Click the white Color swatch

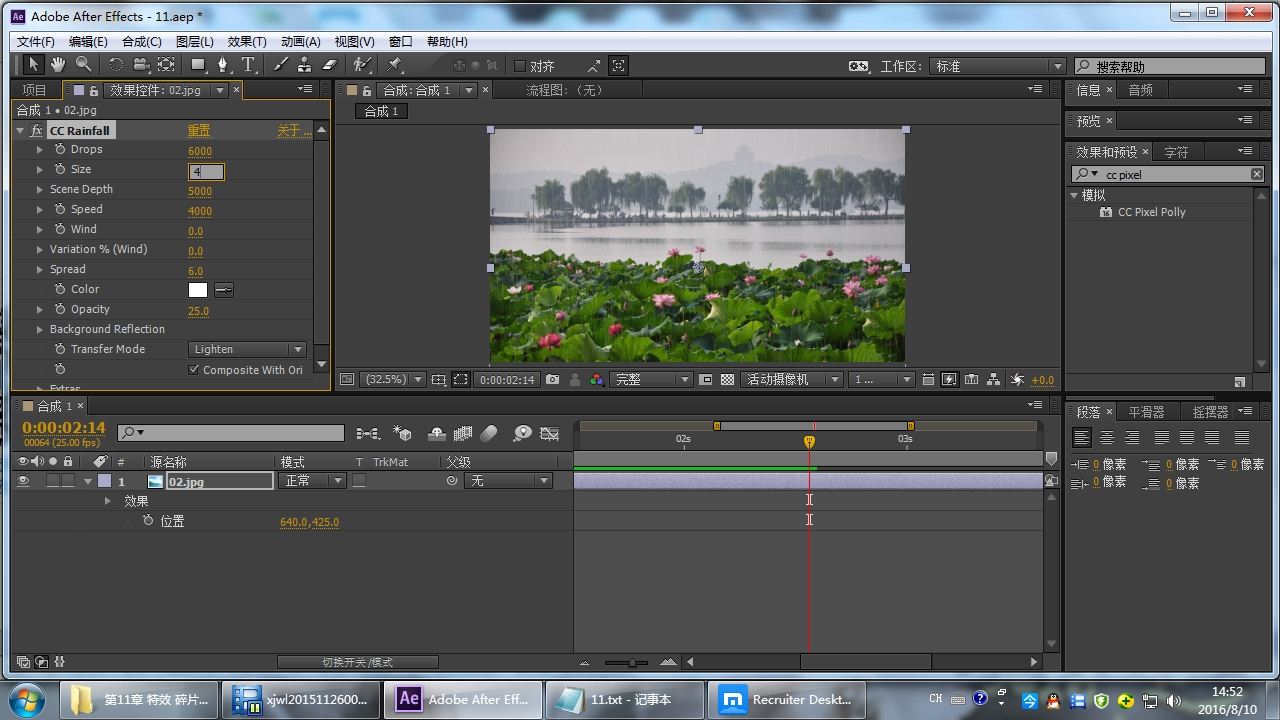tap(198, 290)
